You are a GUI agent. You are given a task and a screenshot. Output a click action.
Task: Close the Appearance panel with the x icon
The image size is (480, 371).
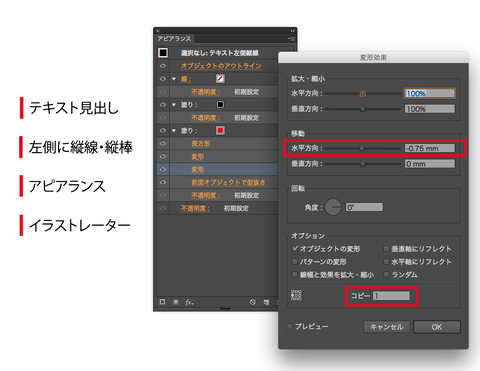pos(158,31)
